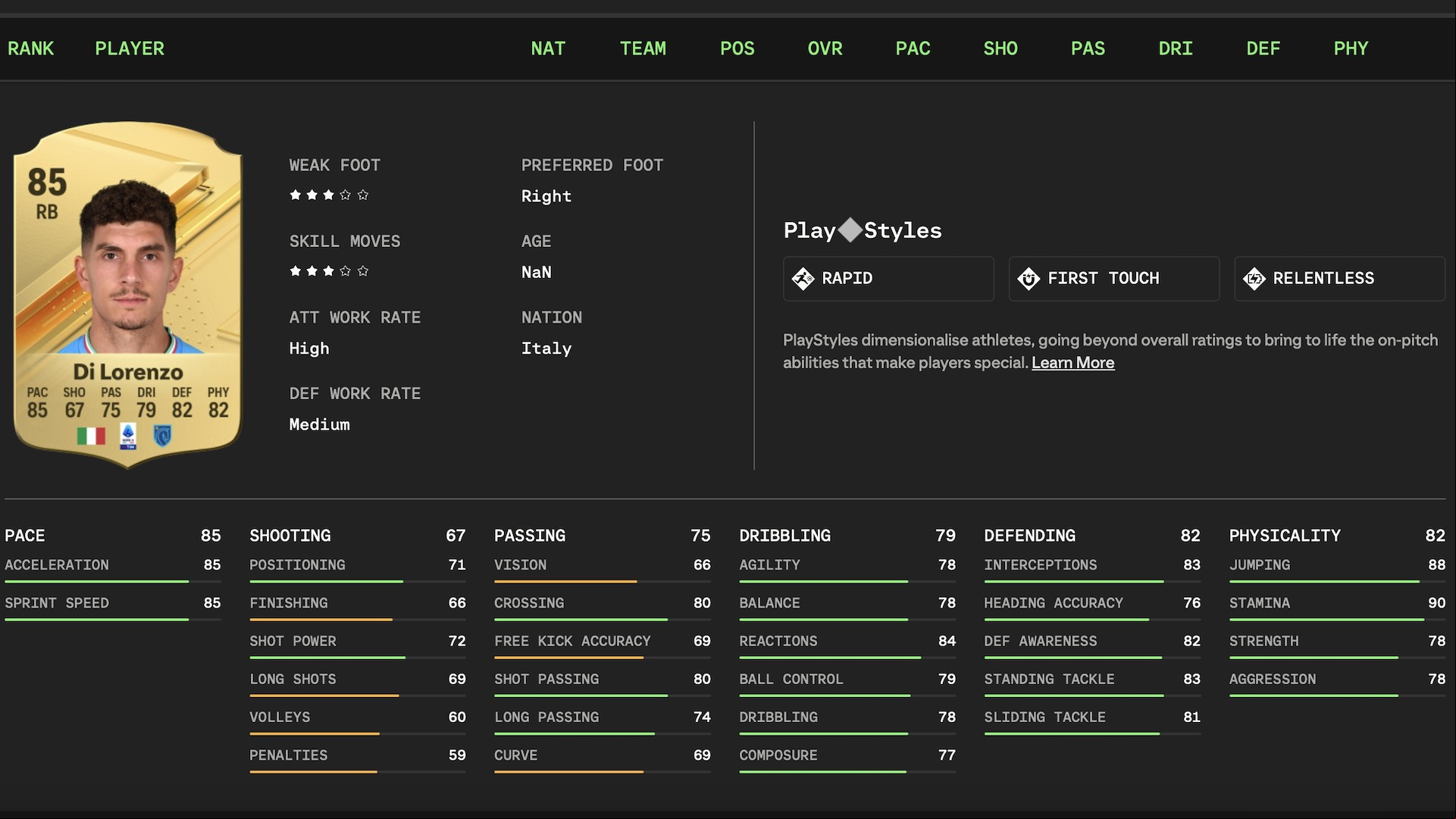
Task: Click the Stamina stat bar
Action: (x=1338, y=620)
